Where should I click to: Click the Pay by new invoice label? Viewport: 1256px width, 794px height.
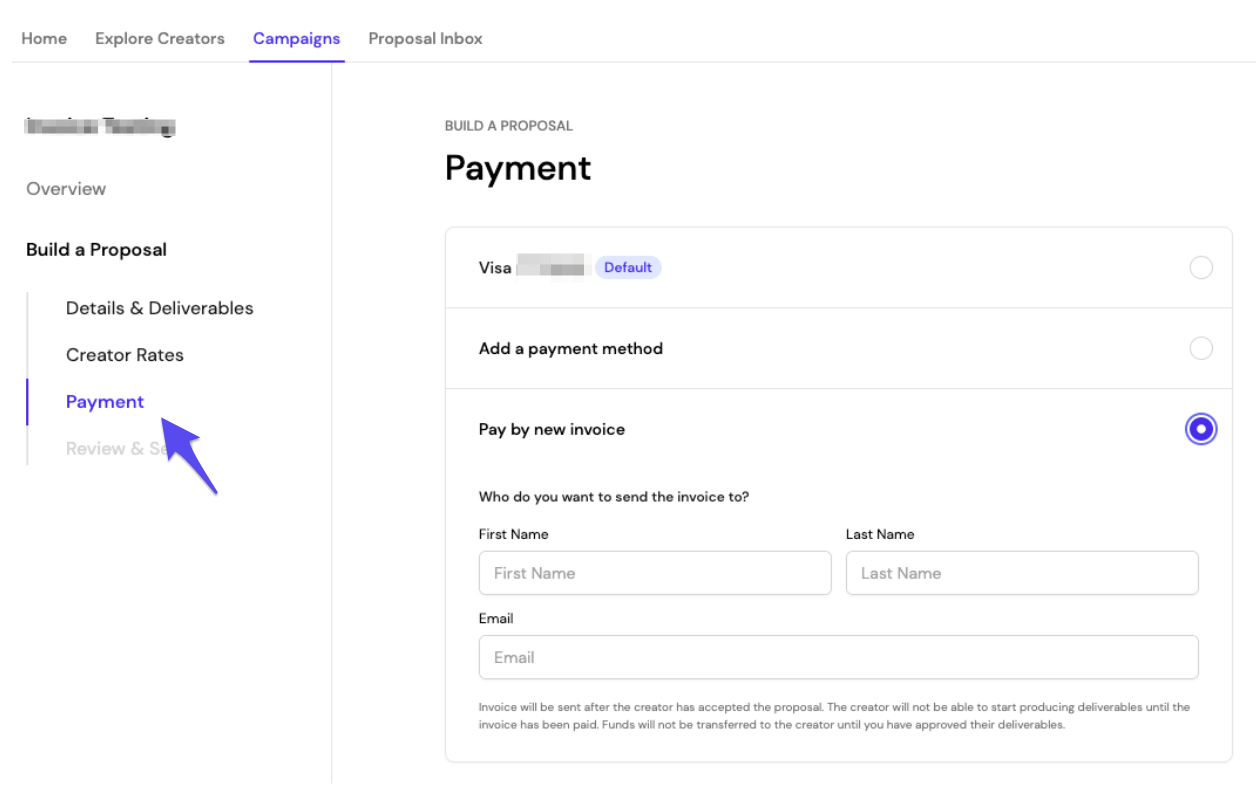pyautogui.click(x=552, y=429)
